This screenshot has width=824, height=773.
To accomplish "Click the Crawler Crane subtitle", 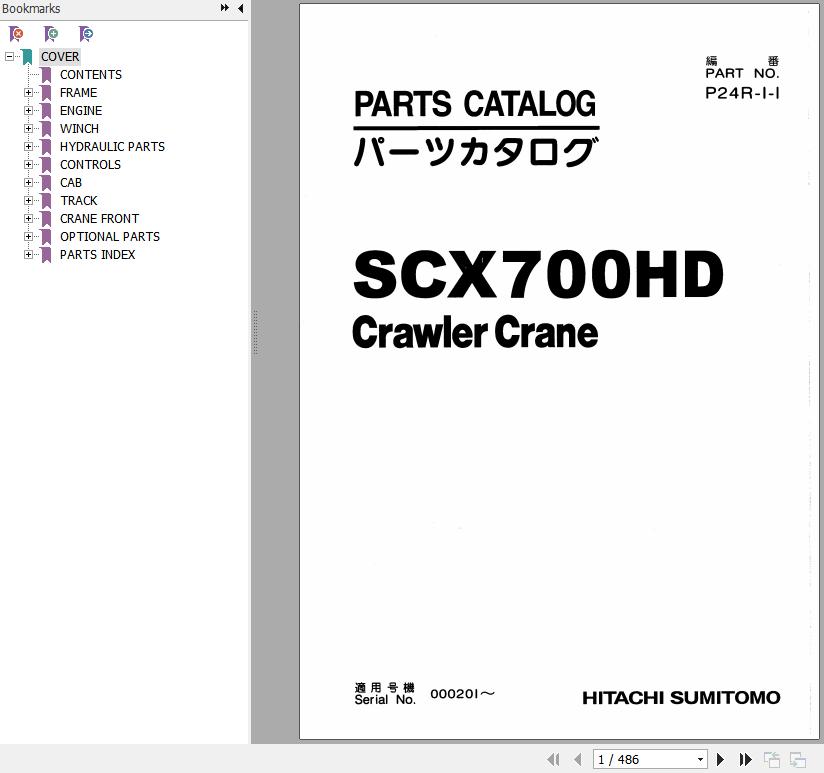I will 475,332.
